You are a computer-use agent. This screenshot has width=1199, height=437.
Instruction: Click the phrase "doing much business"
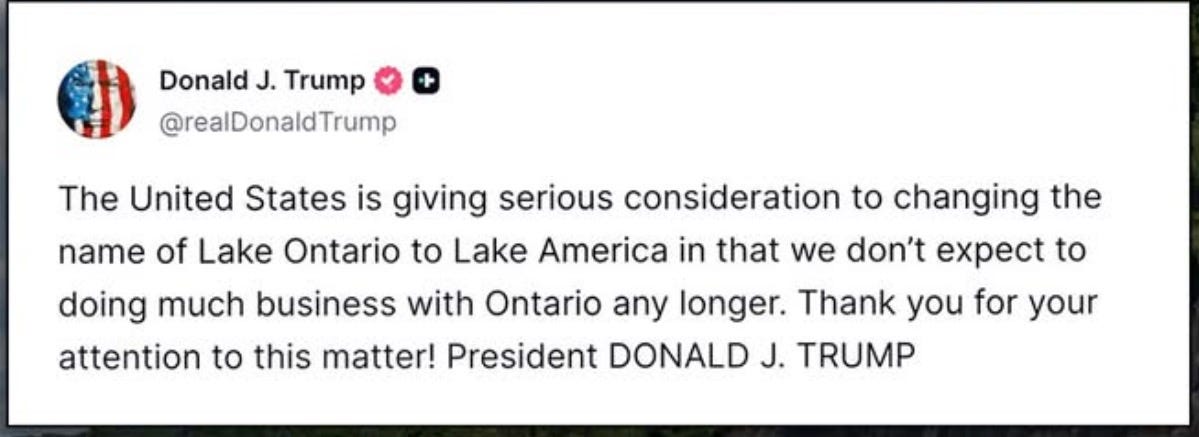click(226, 305)
